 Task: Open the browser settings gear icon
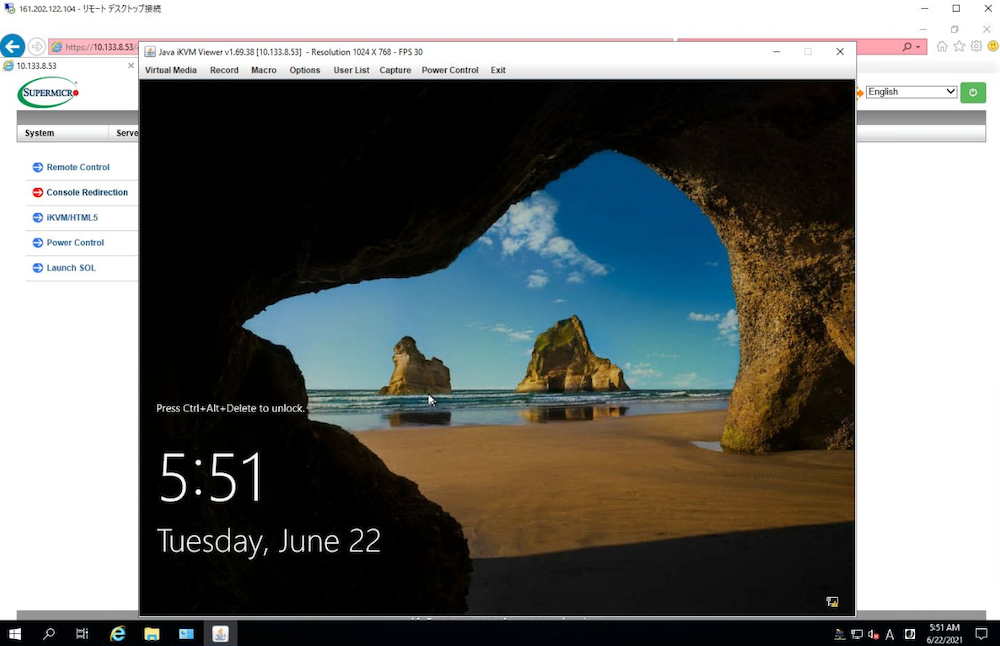(976, 47)
